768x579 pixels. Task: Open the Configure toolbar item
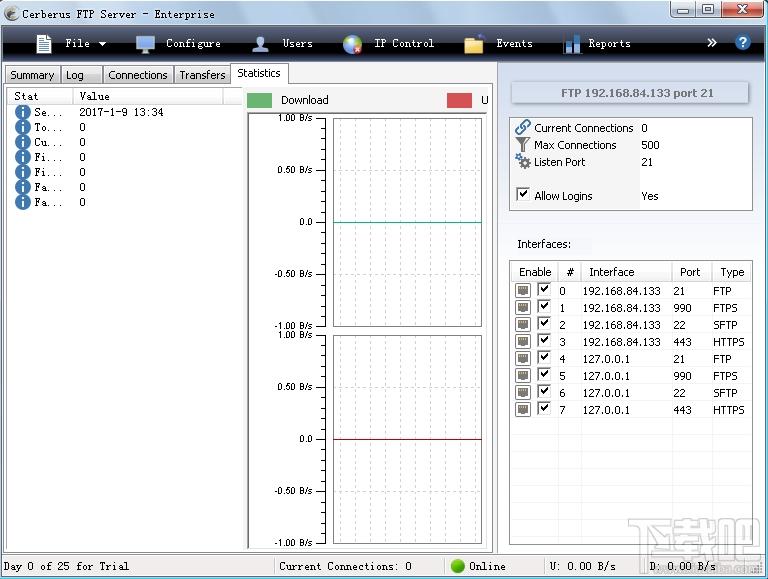tap(193, 44)
